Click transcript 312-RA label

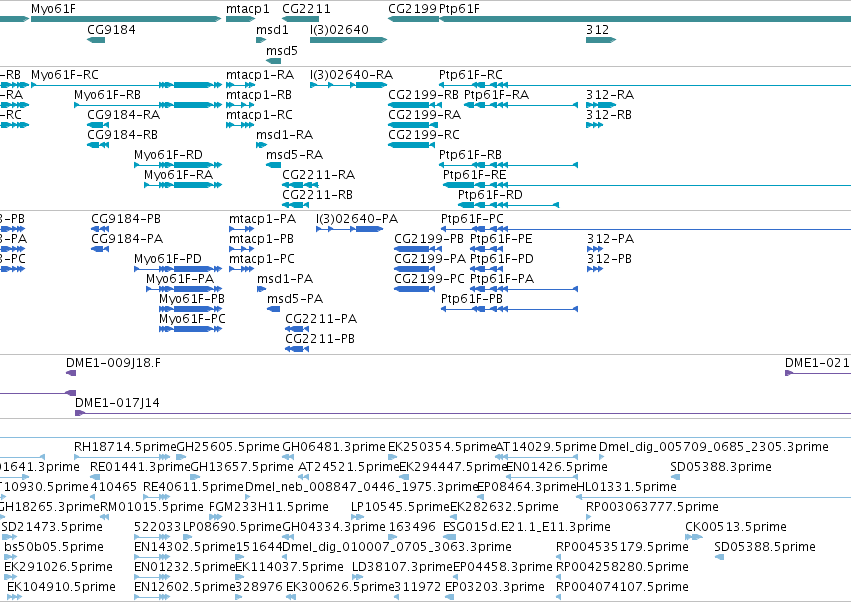(x=610, y=94)
